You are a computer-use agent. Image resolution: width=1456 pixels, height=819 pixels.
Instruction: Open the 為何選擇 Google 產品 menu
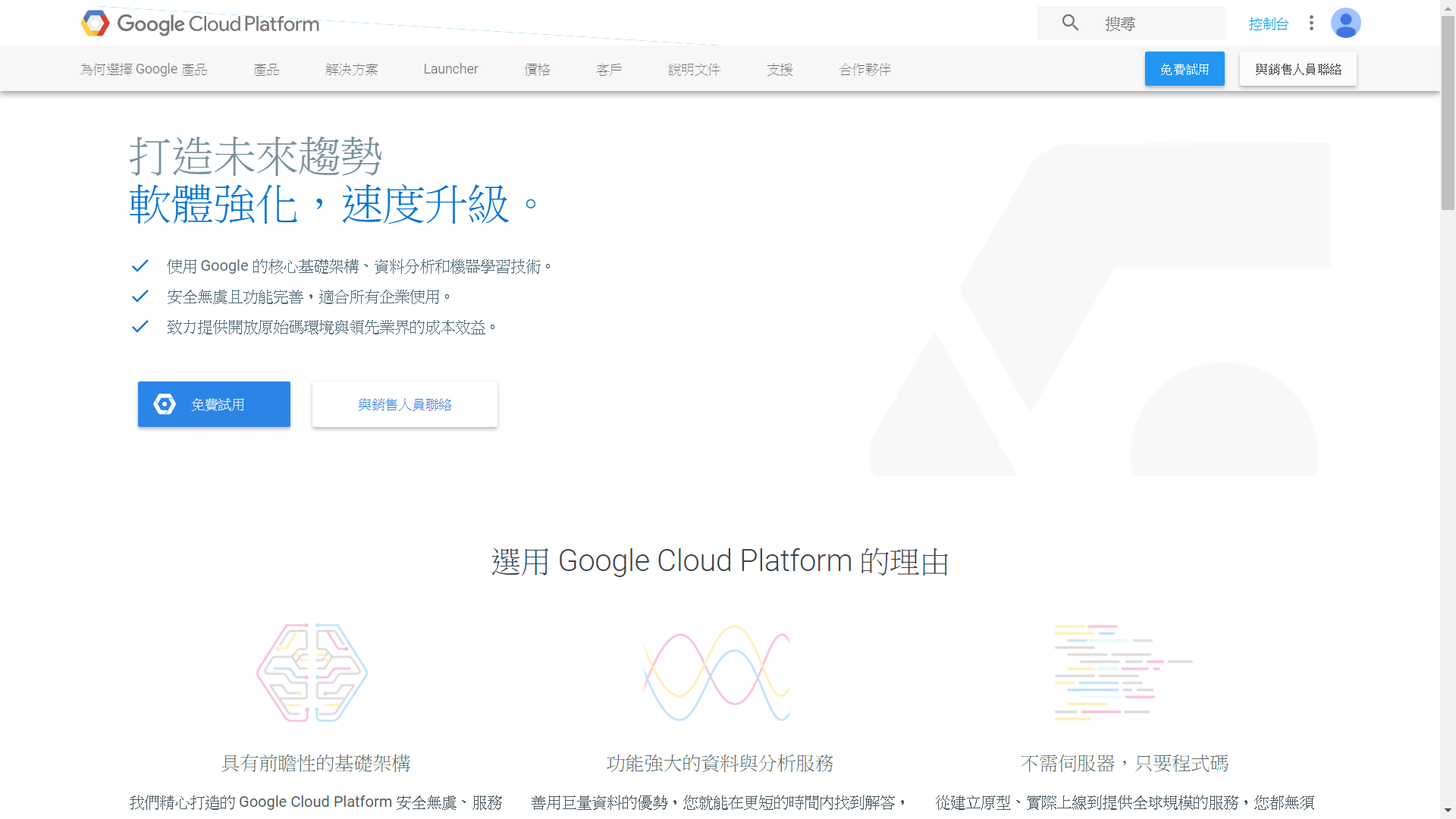pos(144,69)
